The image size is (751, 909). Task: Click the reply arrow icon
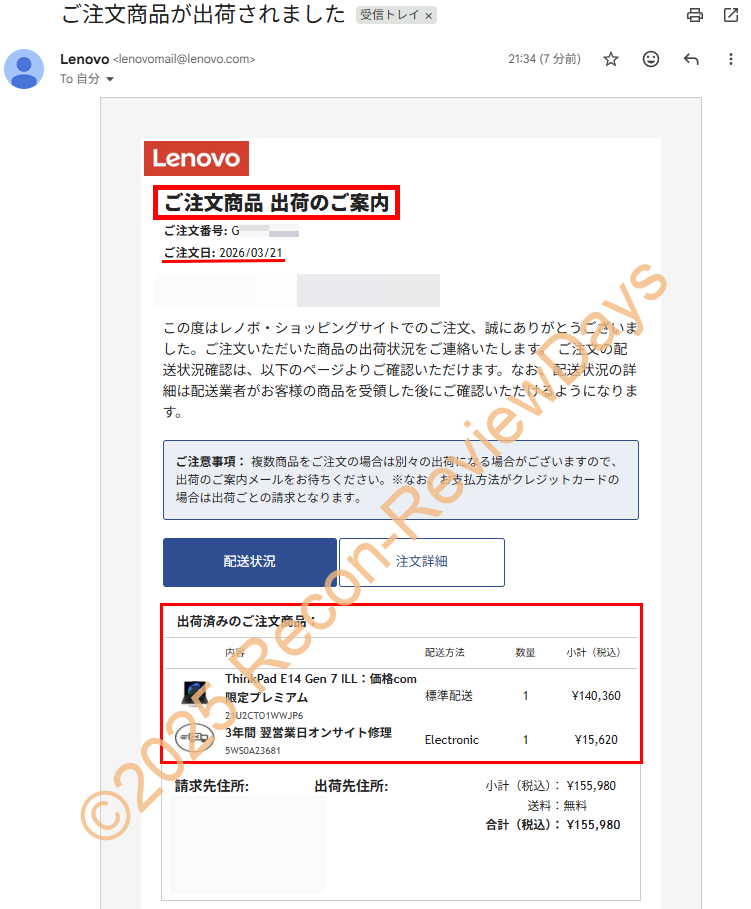[x=691, y=59]
